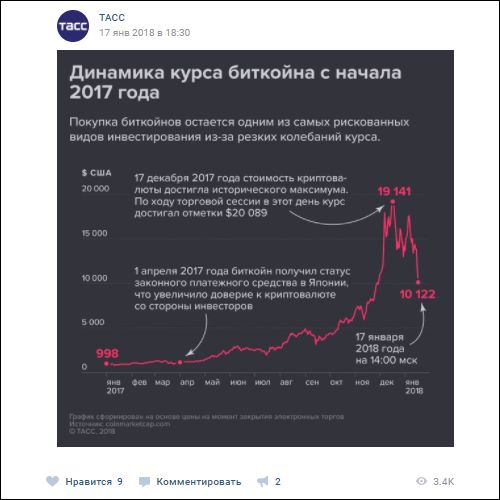Click the coinmarketcap source footnote text
Screen dimensions: 500x500
coord(120,424)
